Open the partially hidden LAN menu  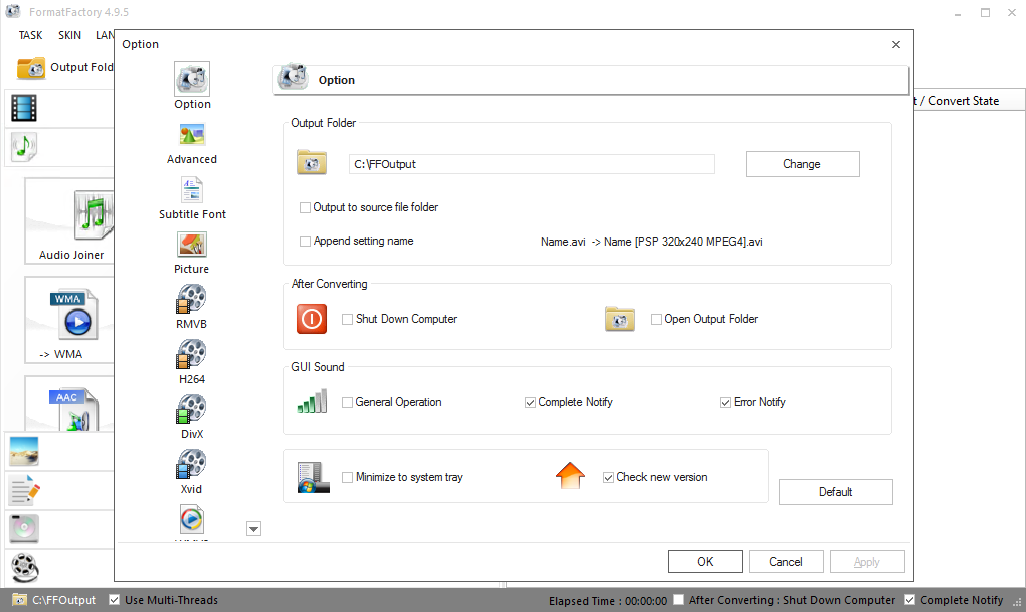pos(105,35)
